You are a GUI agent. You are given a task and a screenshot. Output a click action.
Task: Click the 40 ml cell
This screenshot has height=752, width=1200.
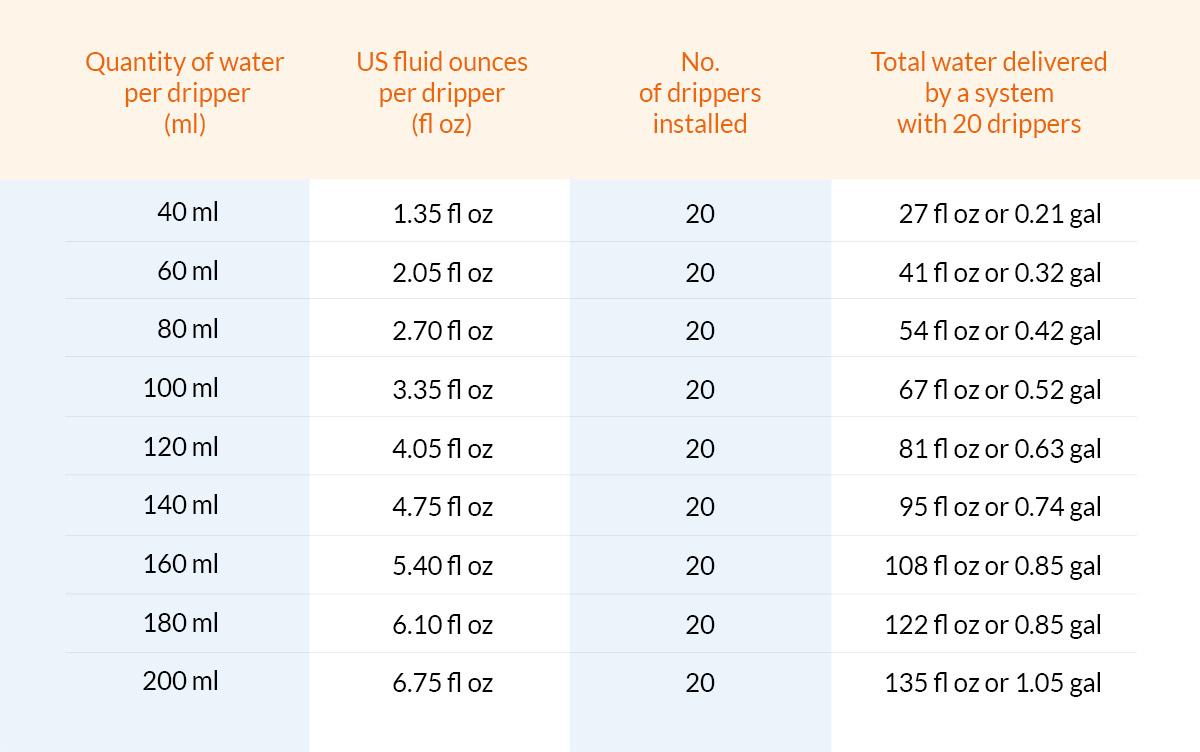coord(188,212)
